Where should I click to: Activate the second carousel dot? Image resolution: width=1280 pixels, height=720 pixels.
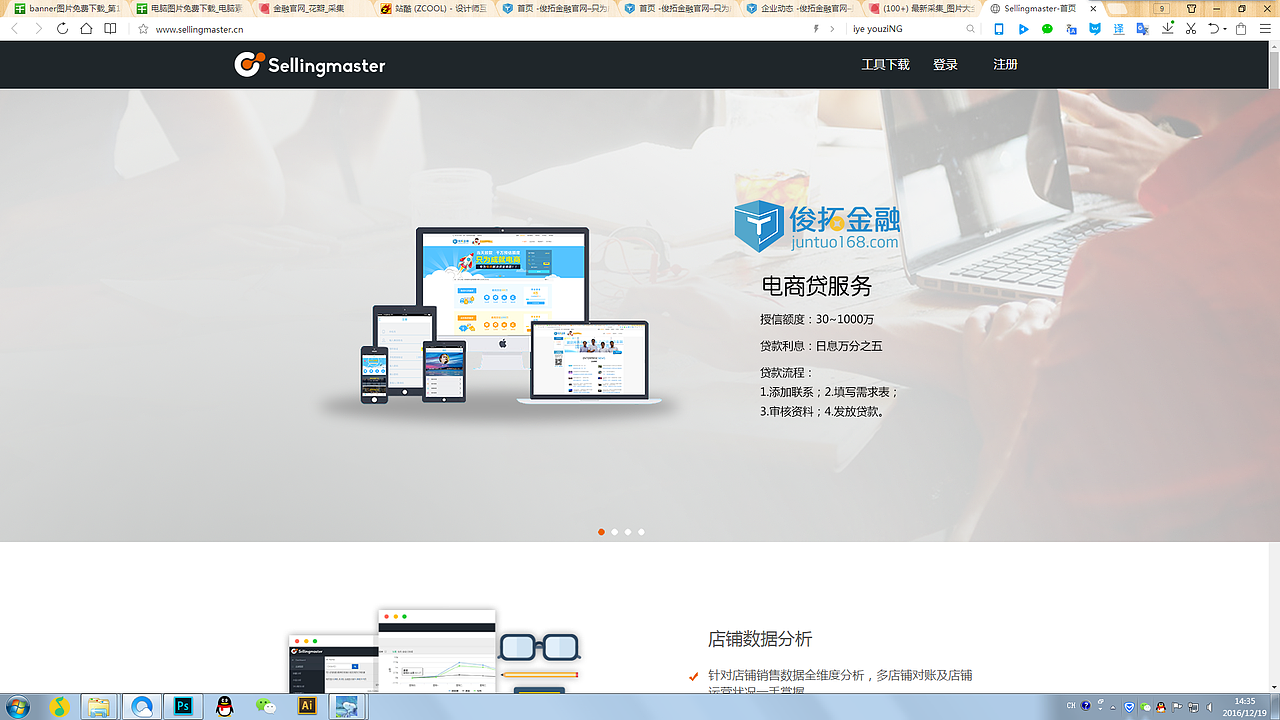[614, 532]
